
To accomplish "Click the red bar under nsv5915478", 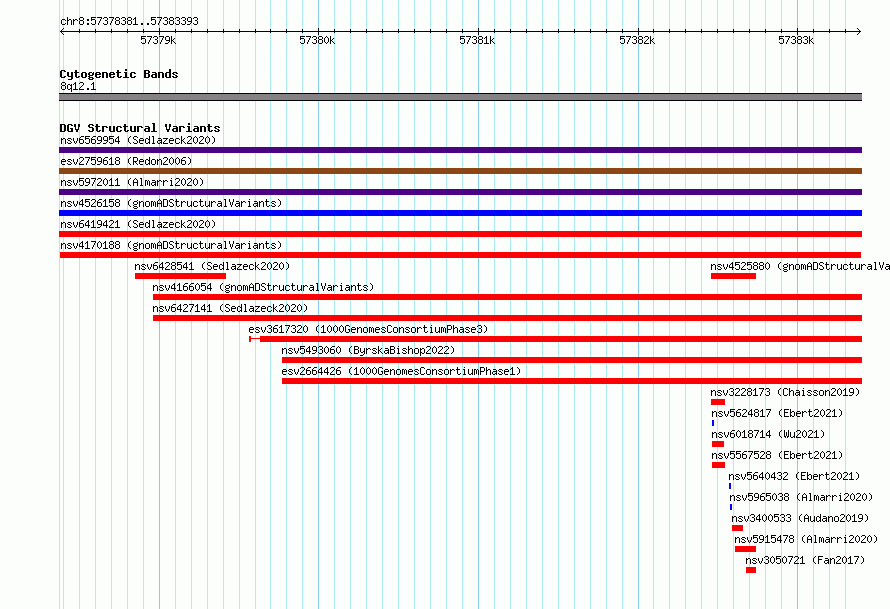I will pyautogui.click(x=745, y=549).
